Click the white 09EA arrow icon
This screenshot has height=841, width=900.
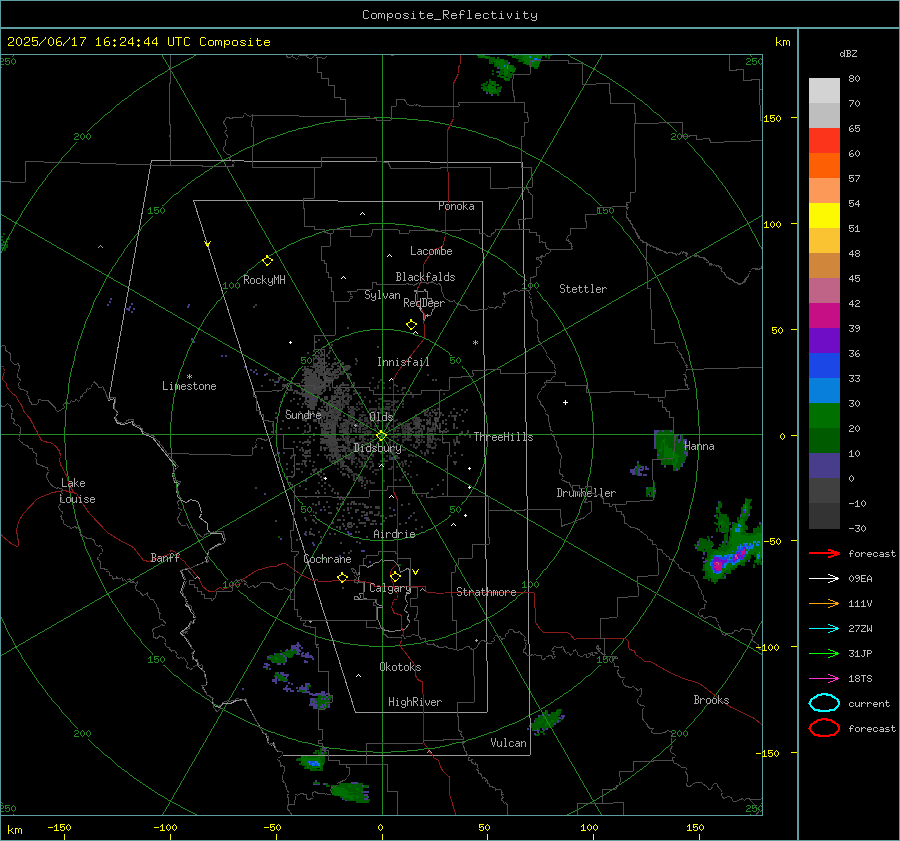coord(824,579)
